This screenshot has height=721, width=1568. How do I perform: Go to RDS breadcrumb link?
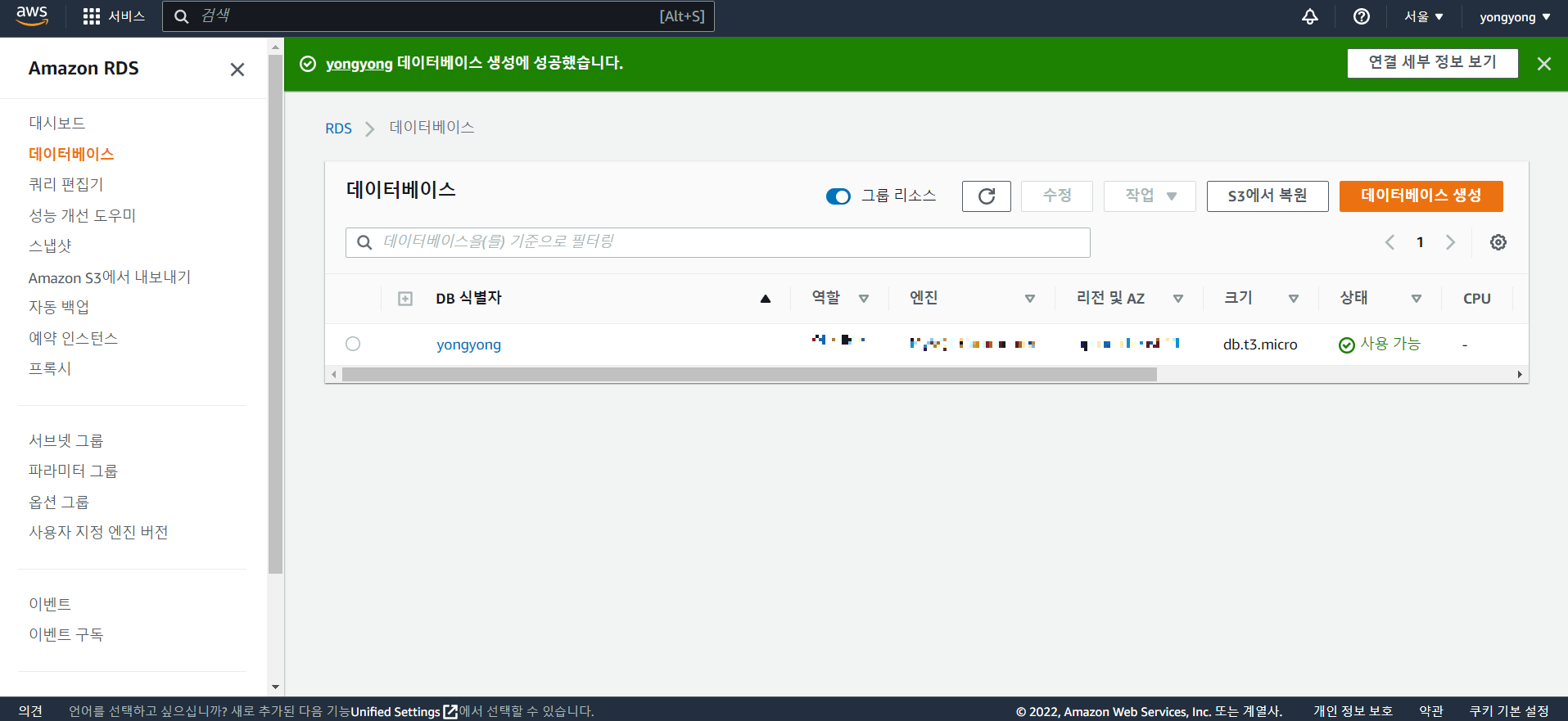coord(338,128)
